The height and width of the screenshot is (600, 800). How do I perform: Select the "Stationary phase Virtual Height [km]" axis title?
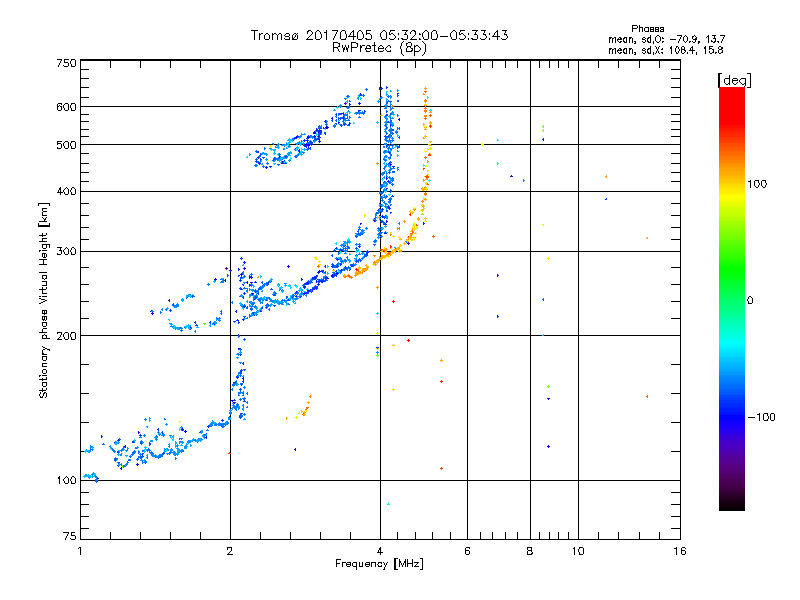click(44, 301)
